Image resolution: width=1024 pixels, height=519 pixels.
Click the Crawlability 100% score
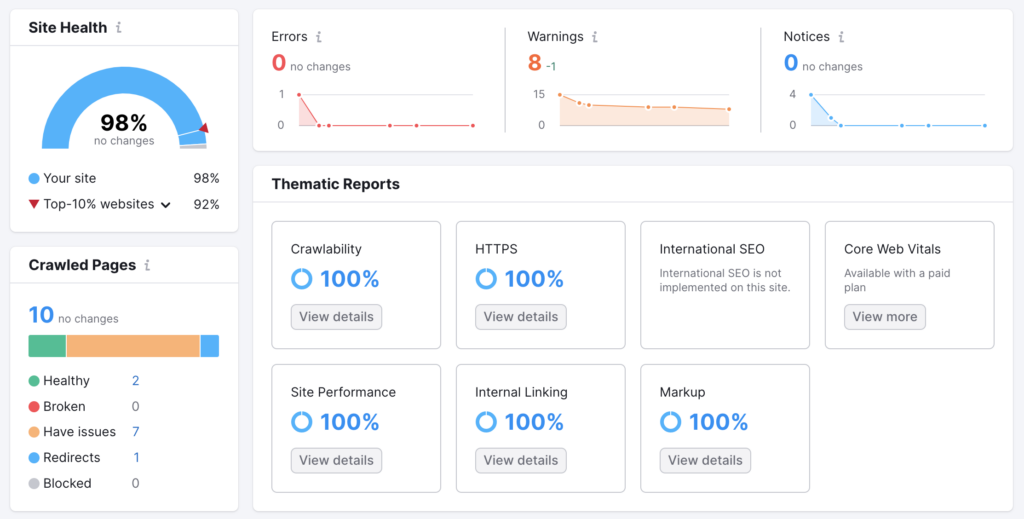click(x=349, y=279)
